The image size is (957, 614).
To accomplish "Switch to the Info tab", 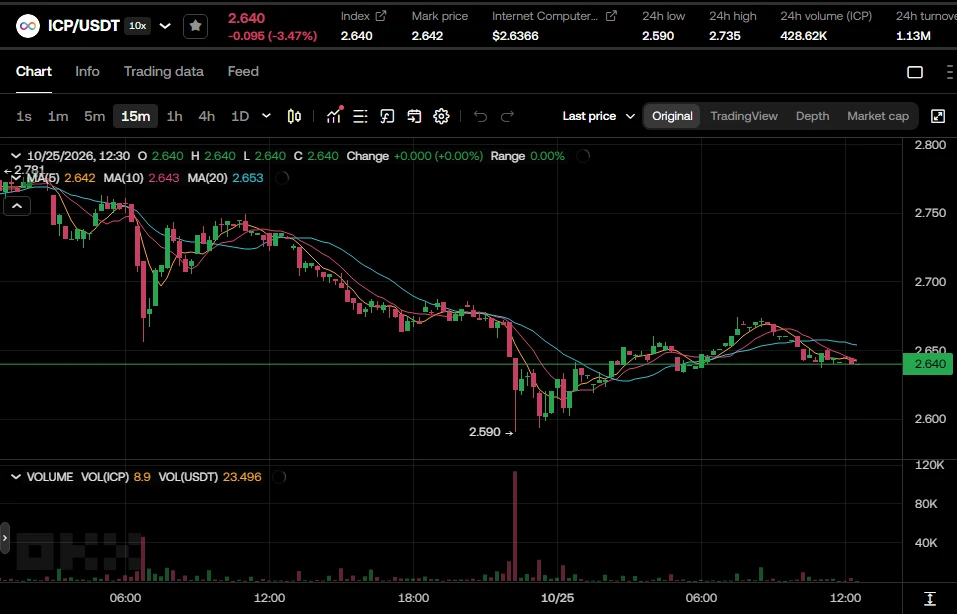I will click(87, 71).
